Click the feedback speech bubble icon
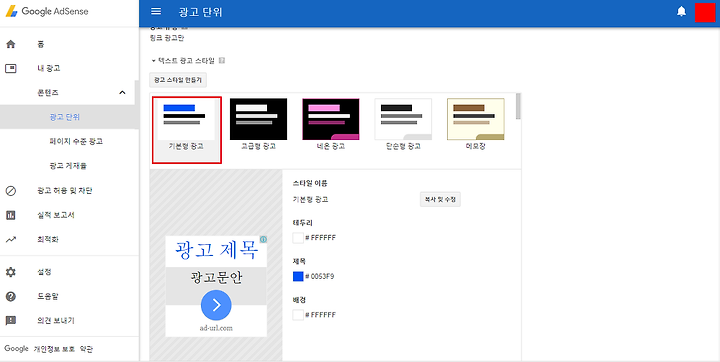The height and width of the screenshot is (362, 720). pos(11,321)
